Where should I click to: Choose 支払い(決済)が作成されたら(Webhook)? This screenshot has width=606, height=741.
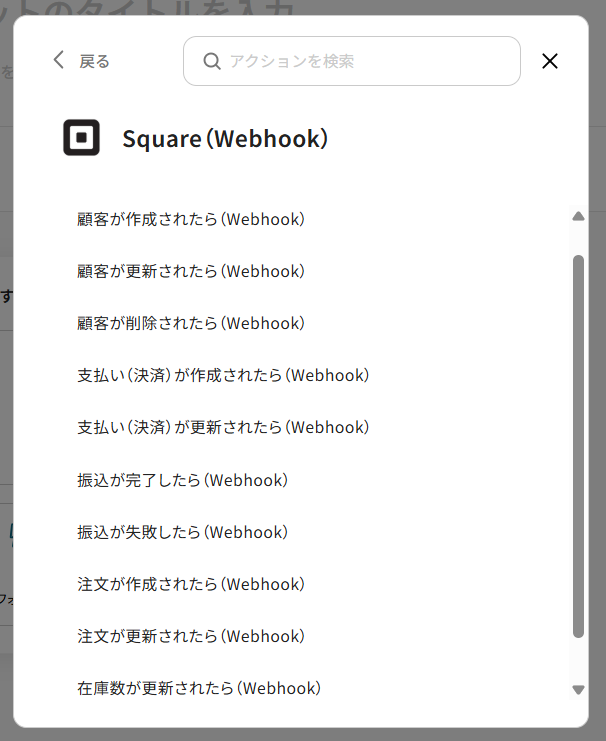coord(223,375)
